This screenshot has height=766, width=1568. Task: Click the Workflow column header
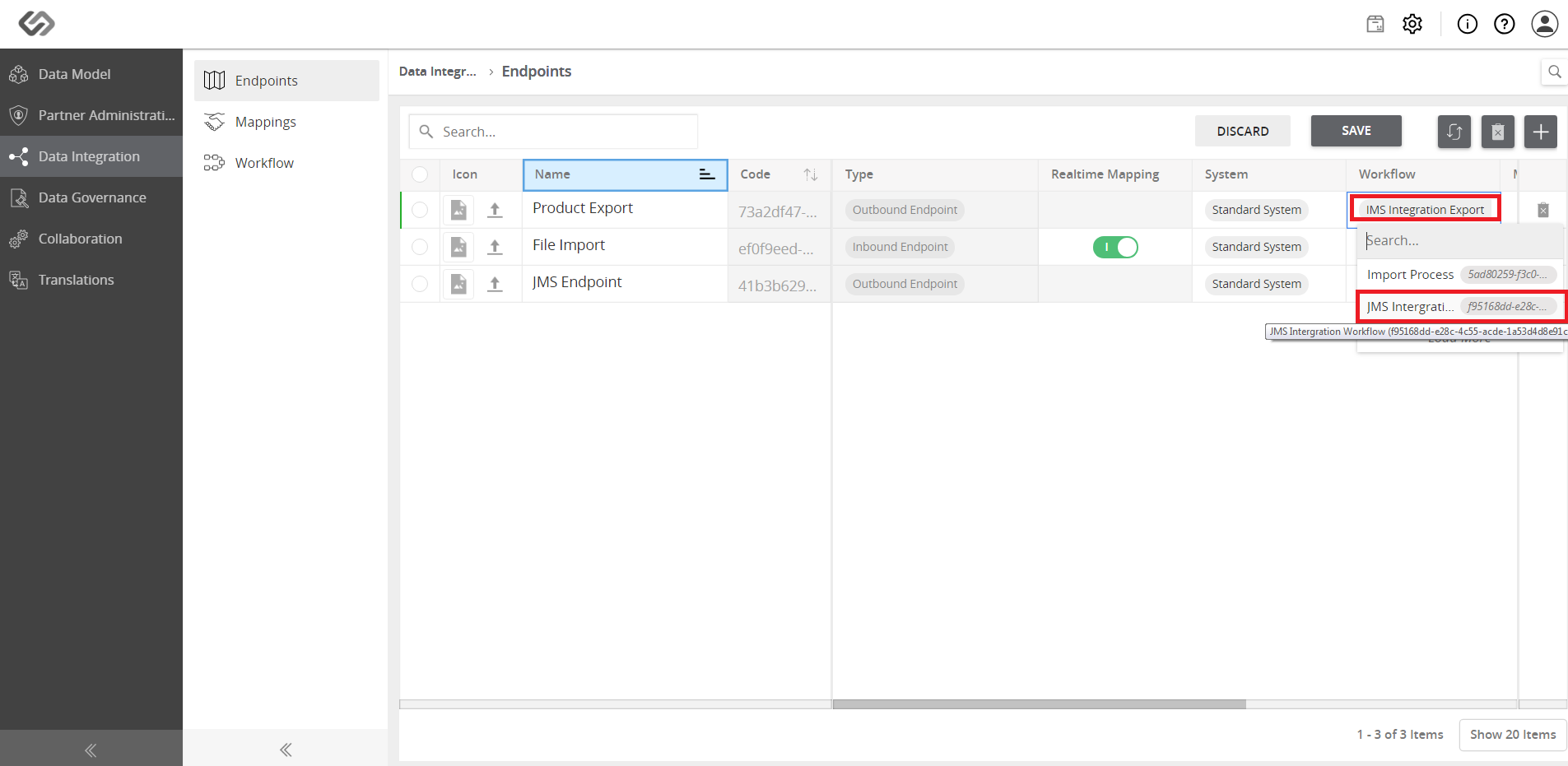(x=1423, y=174)
